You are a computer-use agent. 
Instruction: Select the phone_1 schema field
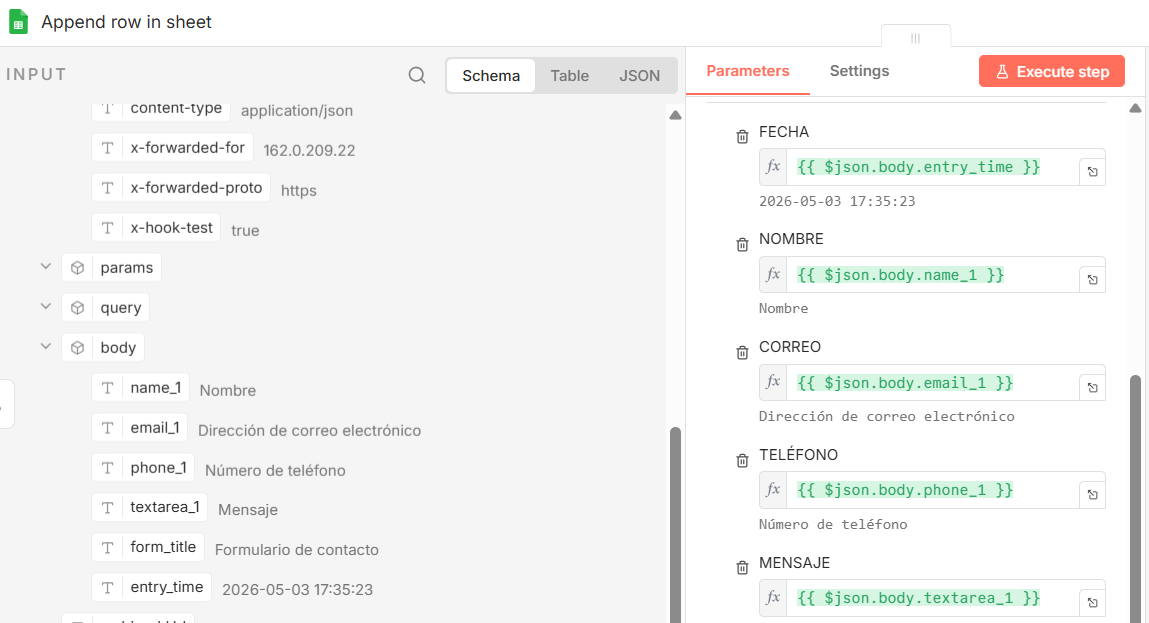143,468
